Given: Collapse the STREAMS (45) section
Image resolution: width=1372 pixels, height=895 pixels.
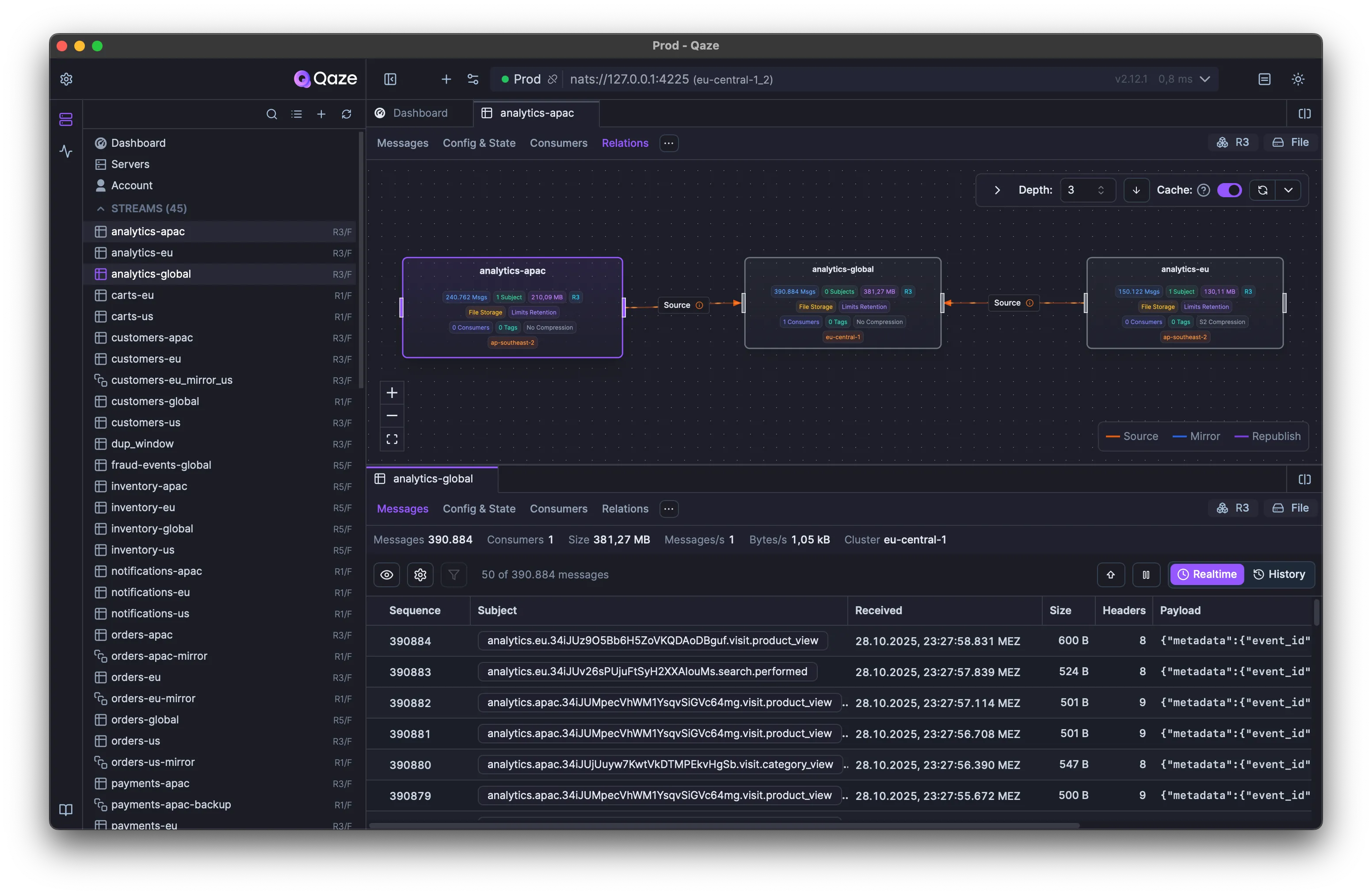Looking at the screenshot, I should coord(100,209).
